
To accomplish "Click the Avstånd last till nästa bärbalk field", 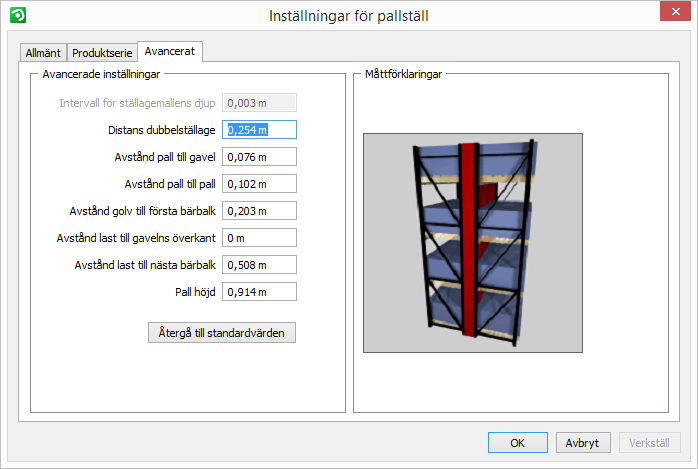I will (x=260, y=265).
